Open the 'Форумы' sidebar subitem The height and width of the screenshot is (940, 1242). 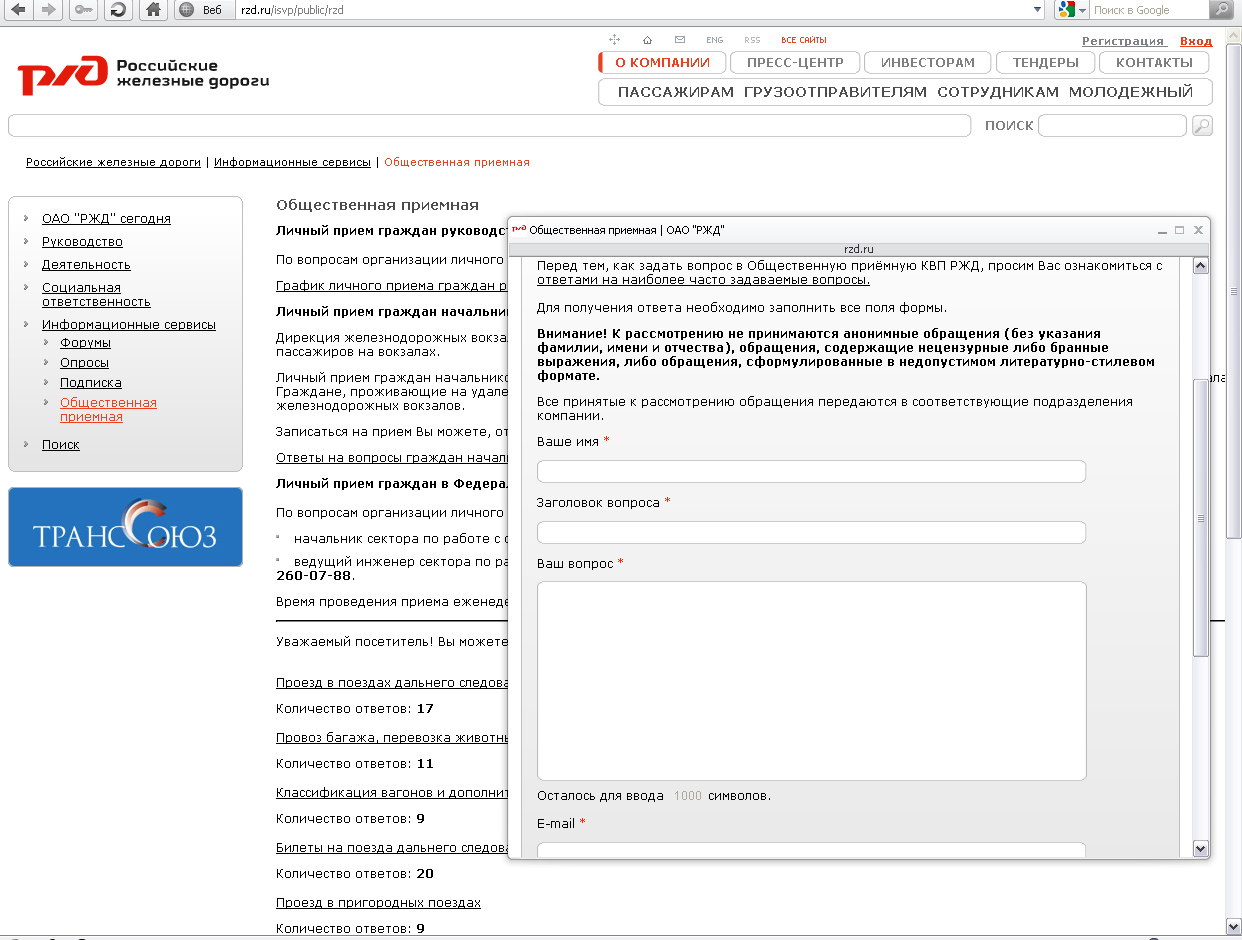85,342
